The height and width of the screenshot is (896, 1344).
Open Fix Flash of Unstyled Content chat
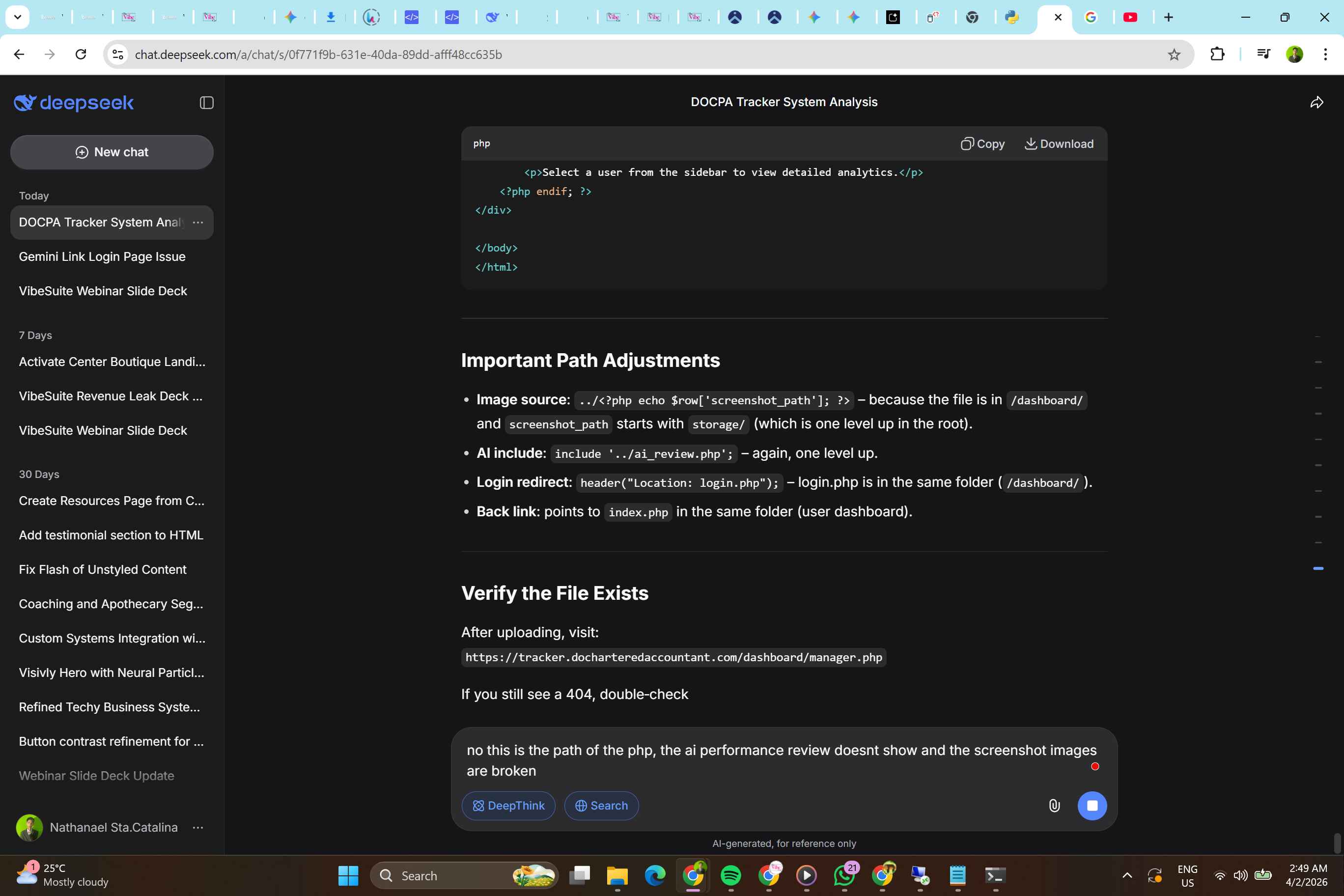(x=102, y=570)
